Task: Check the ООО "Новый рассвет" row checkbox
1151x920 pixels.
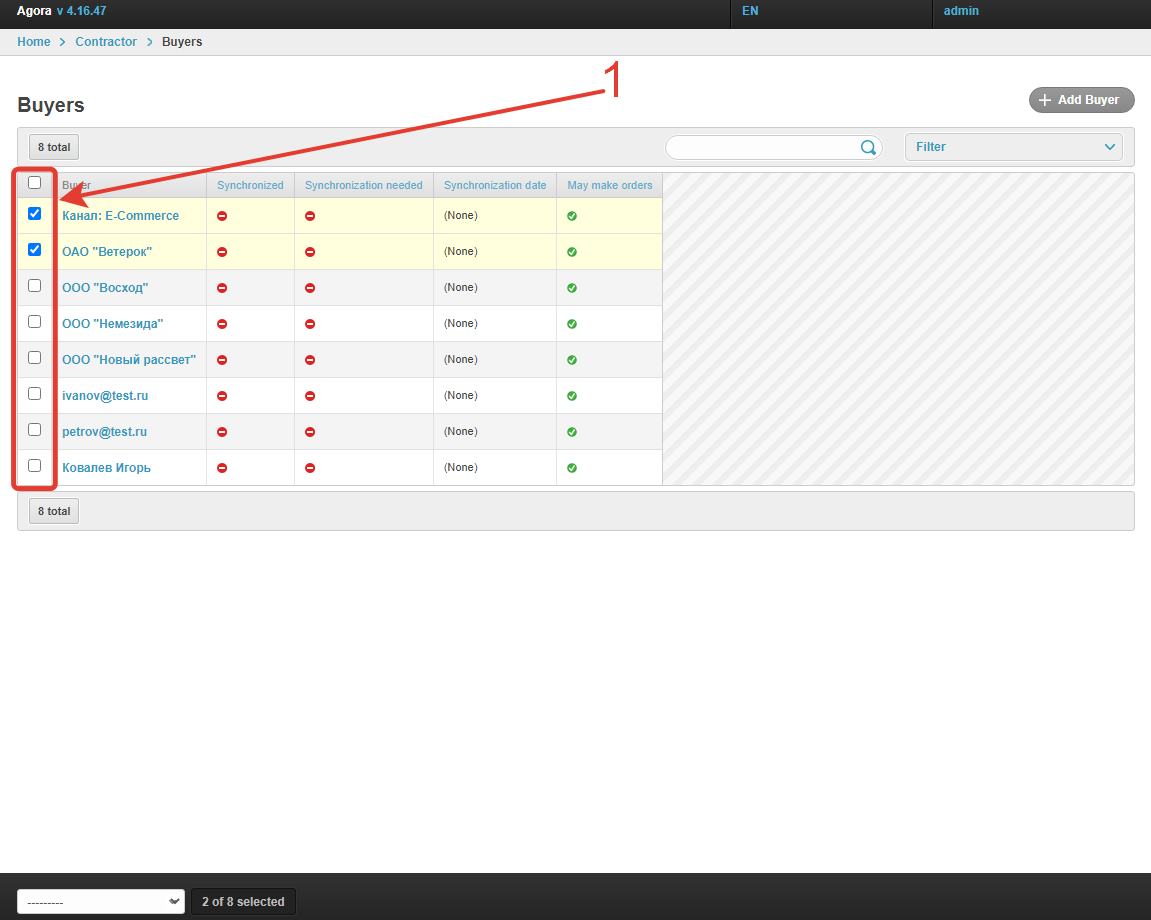Action: 35,358
